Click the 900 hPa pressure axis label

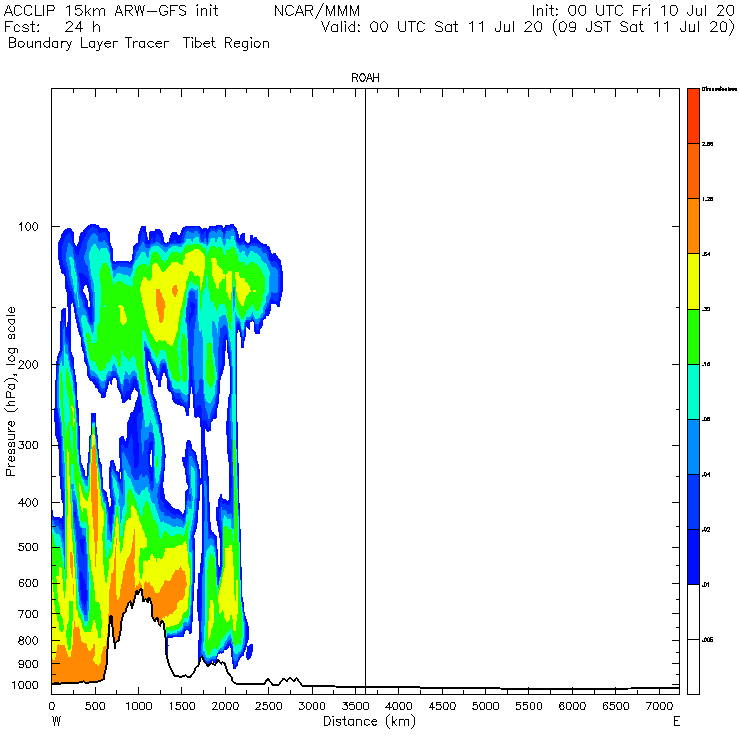point(28,664)
